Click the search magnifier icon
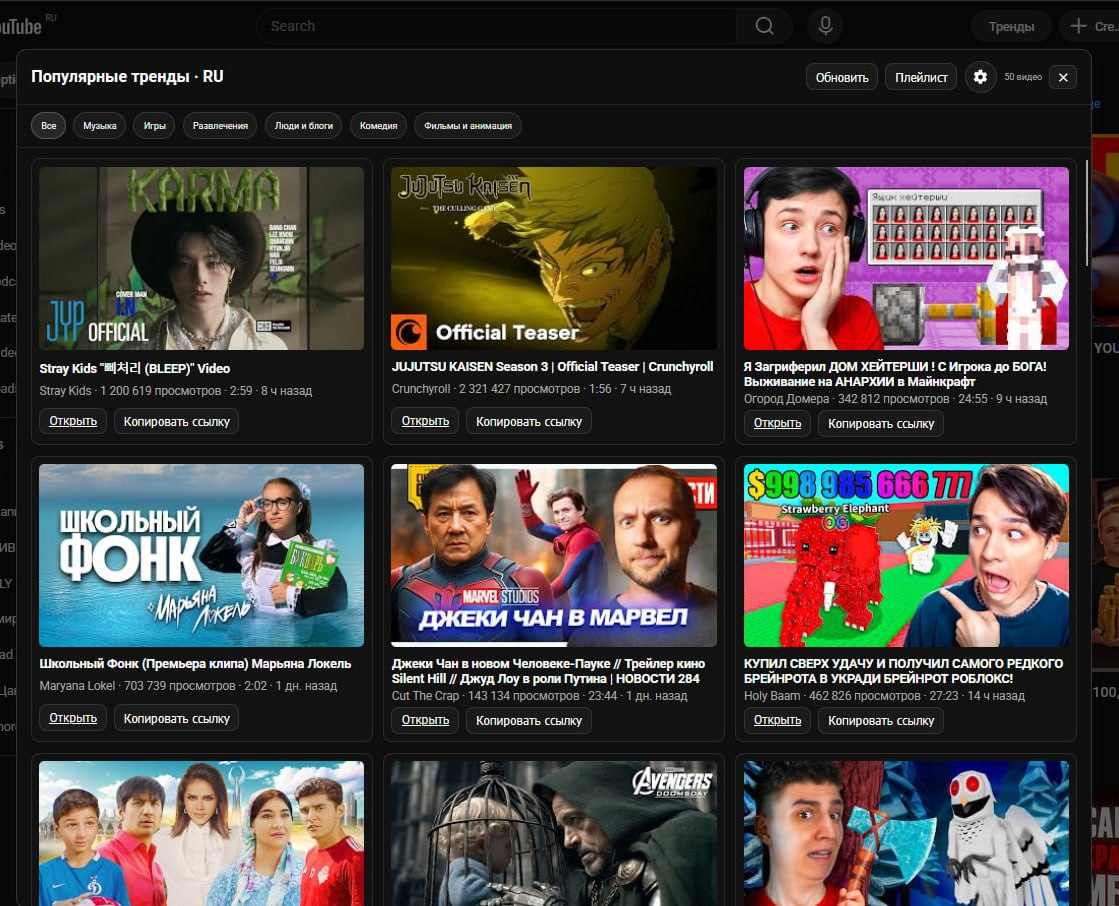The height and width of the screenshot is (906, 1119). [764, 26]
